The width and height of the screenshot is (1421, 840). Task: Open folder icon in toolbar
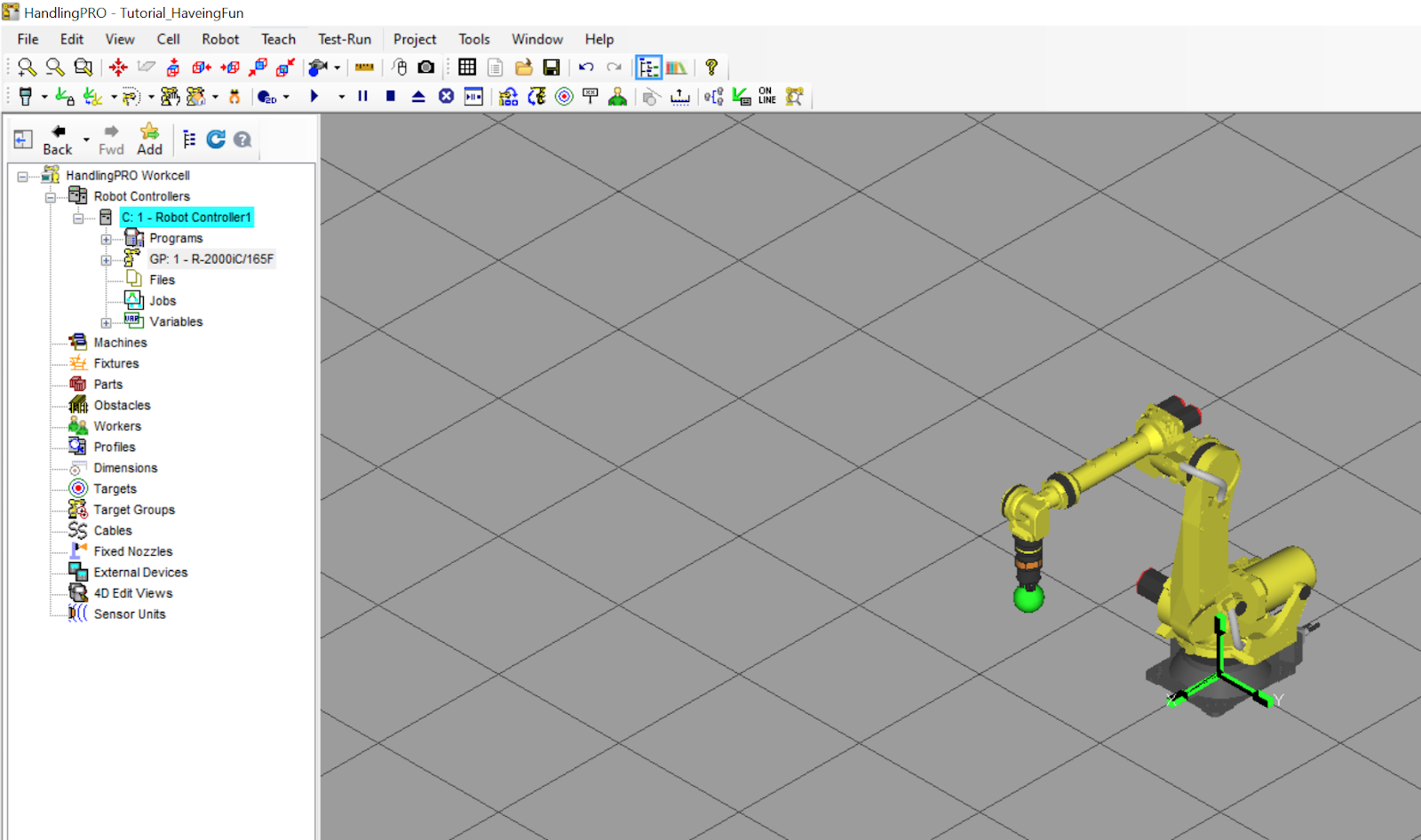(524, 67)
